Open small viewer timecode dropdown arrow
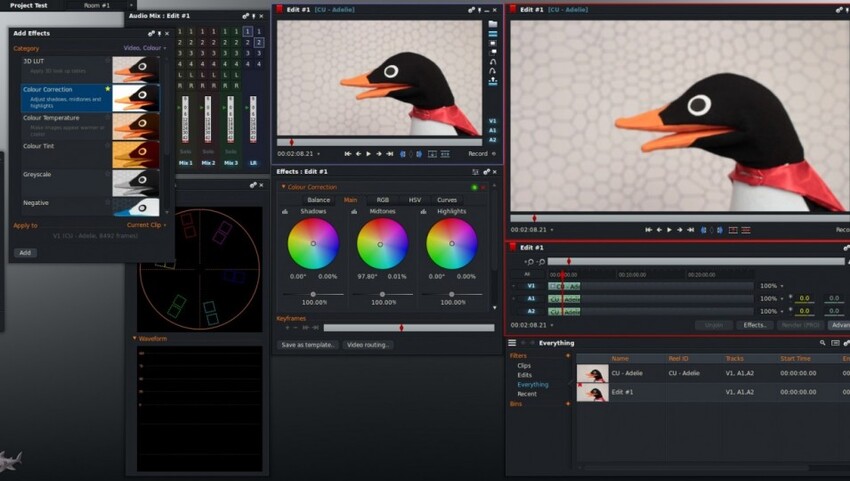Image resolution: width=850 pixels, height=481 pixels. point(319,154)
